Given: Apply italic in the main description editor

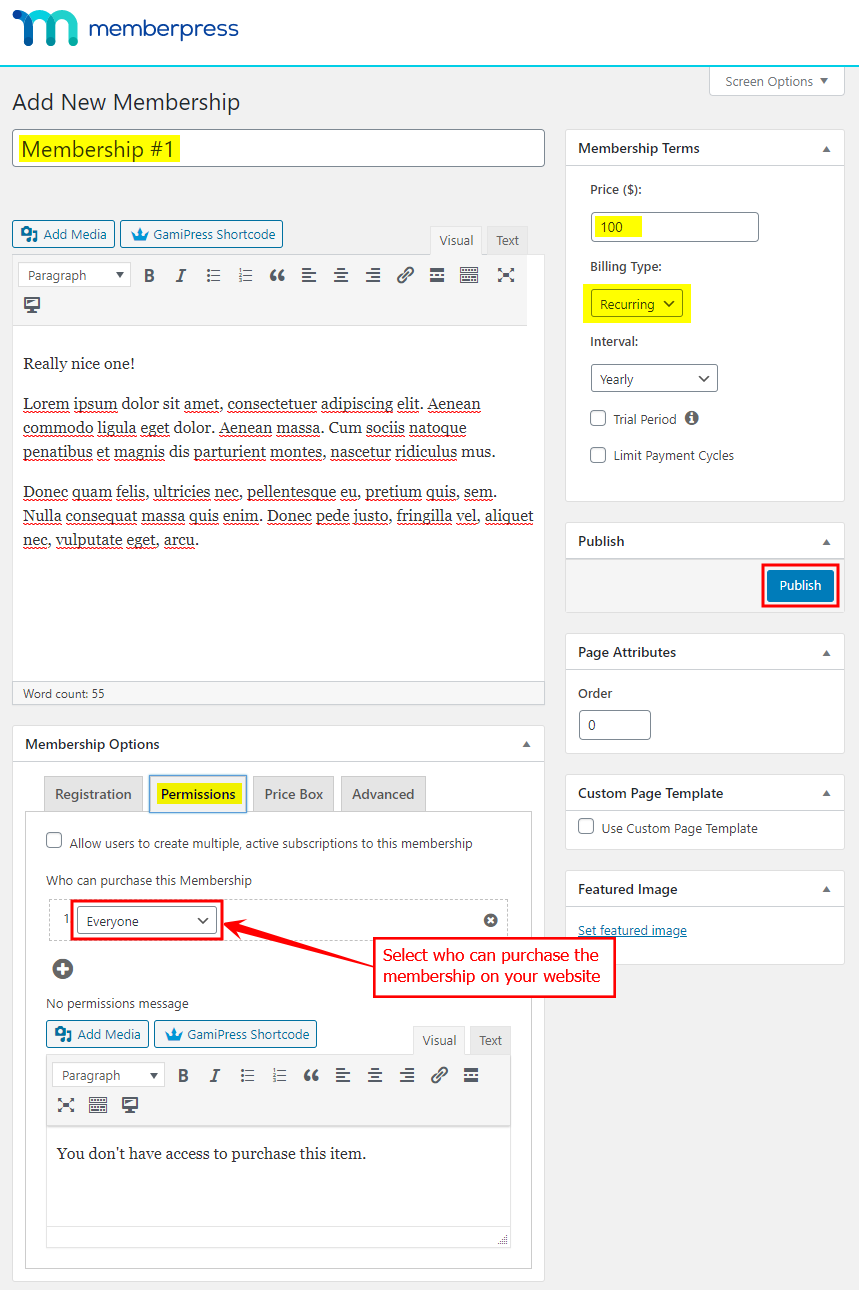Looking at the screenshot, I should 181,275.
